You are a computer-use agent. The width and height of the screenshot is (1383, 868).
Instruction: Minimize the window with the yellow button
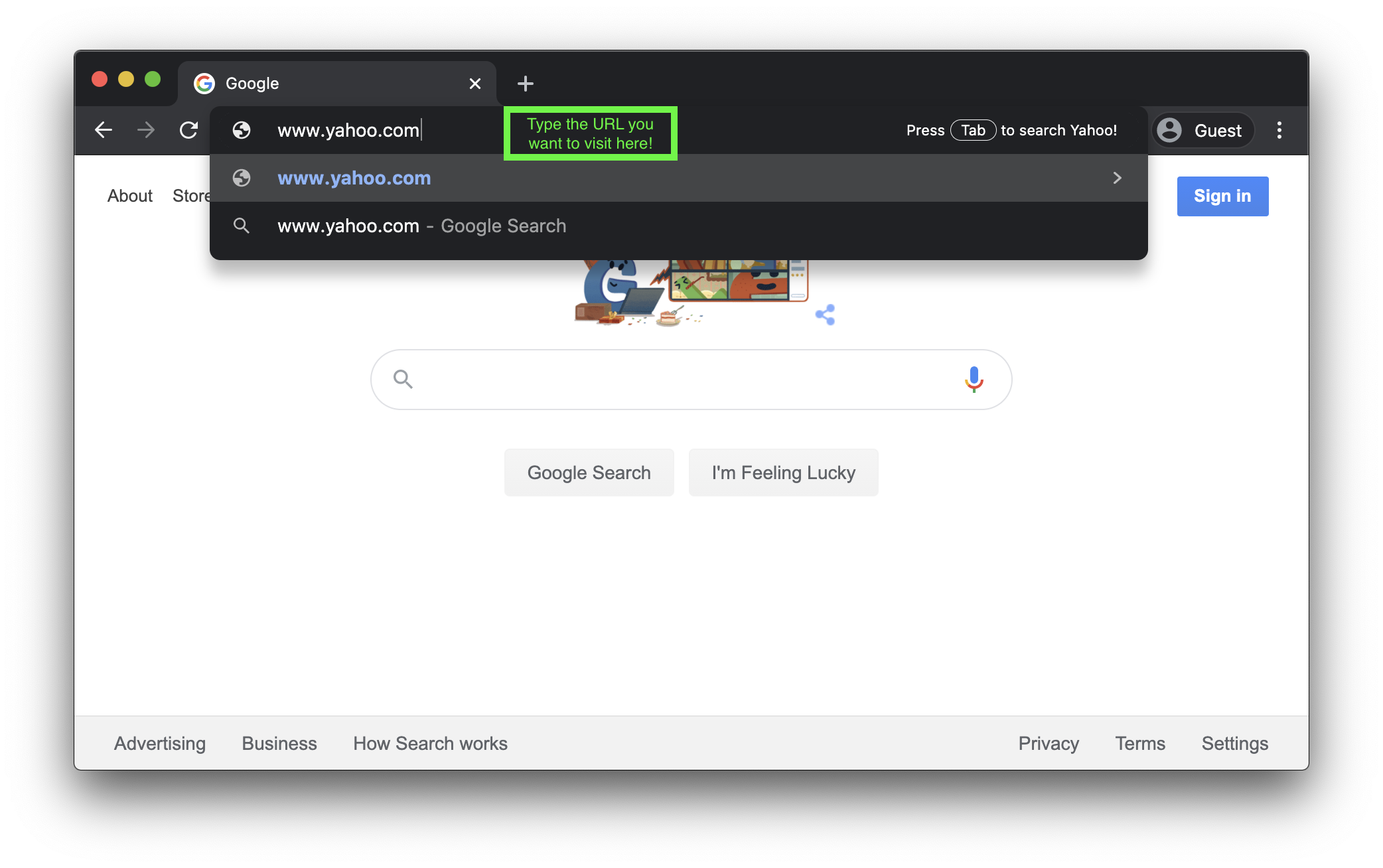[x=126, y=80]
